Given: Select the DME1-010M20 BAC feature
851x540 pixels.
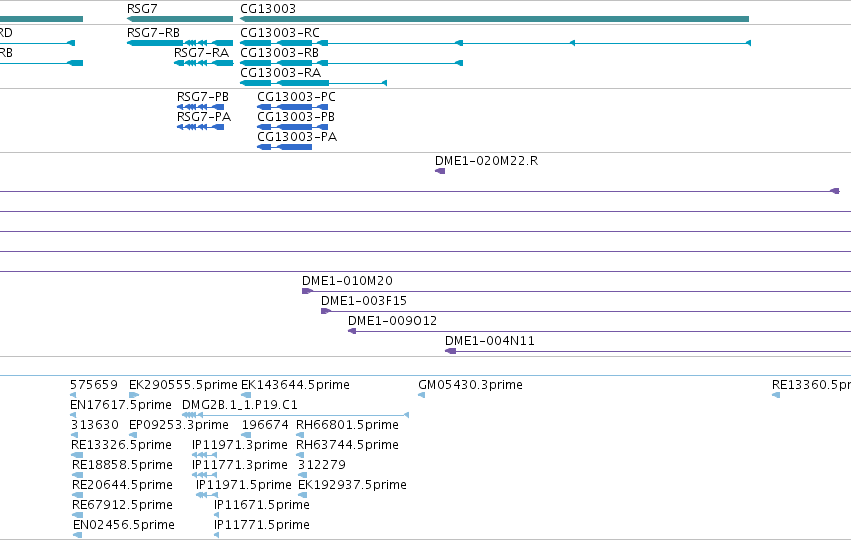Looking at the screenshot, I should click(576, 291).
